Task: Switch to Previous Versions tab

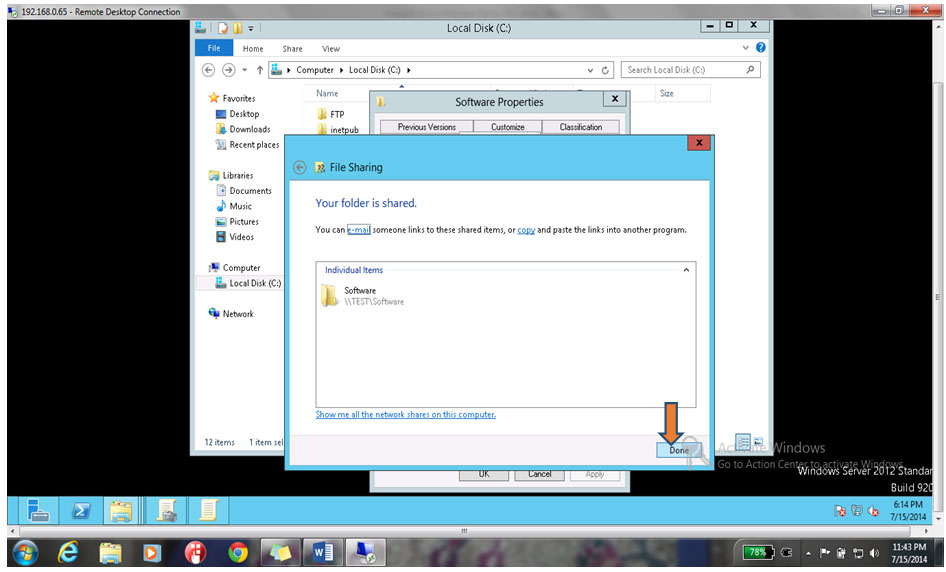Action: coord(427,127)
